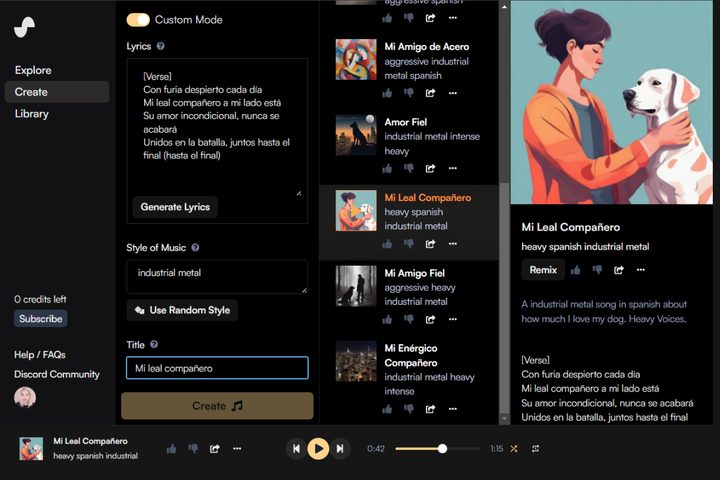This screenshot has width=720, height=480.
Task: Go to previous track in player bar
Action: pyautogui.click(x=296, y=449)
